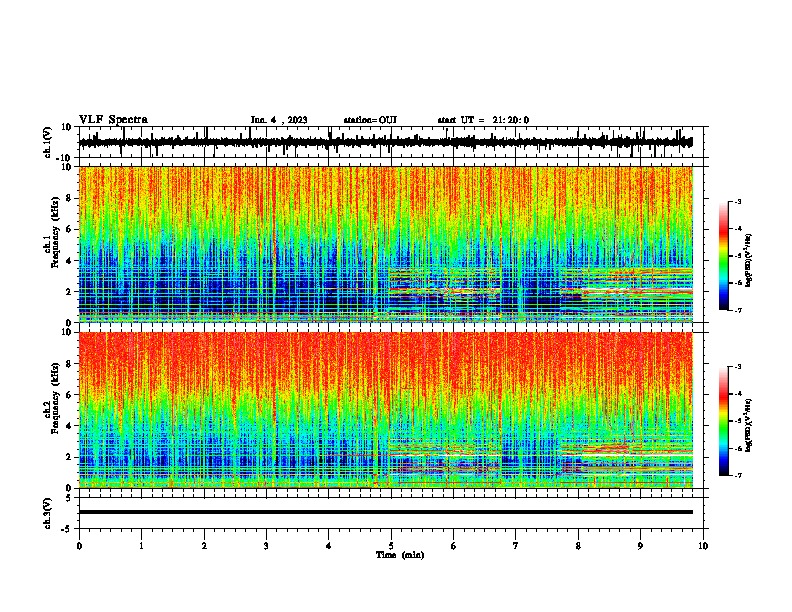
Task: Click the station=OUJ label
Action: [370, 120]
